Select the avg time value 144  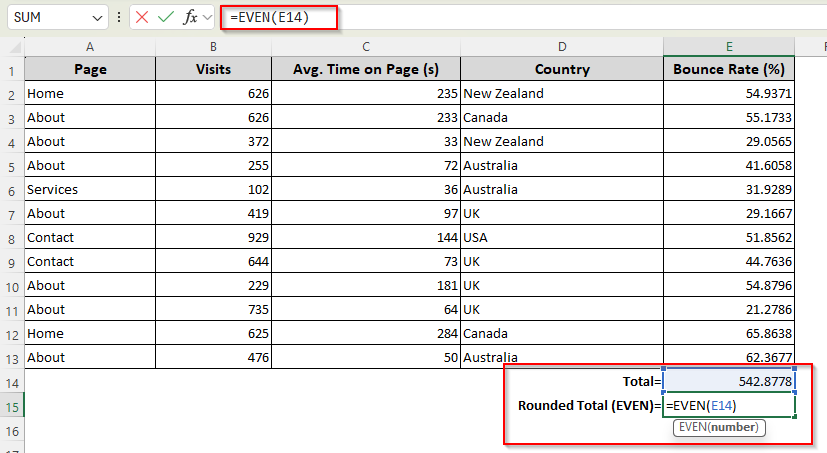[x=366, y=237]
